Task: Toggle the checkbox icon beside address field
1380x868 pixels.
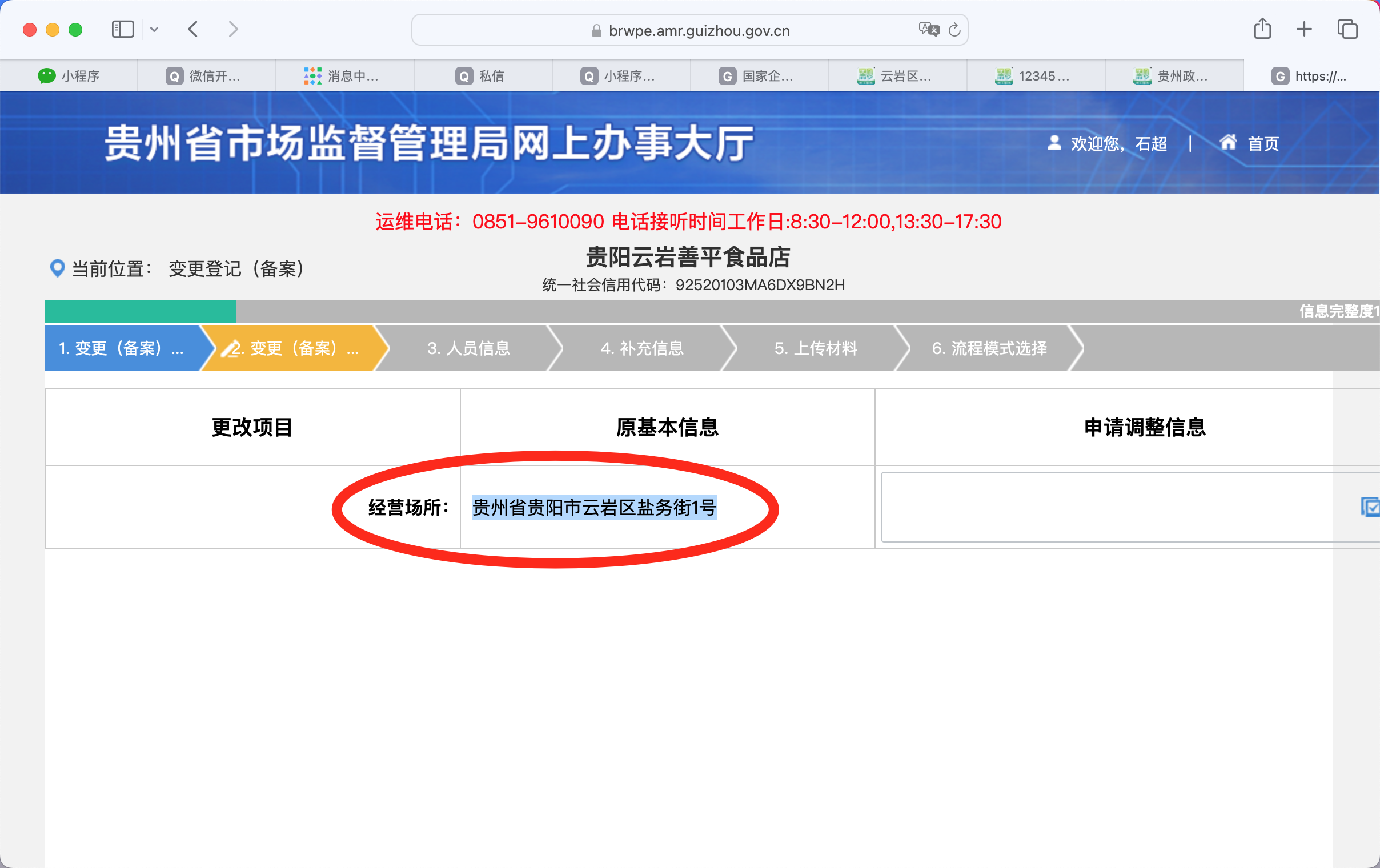Action: pos(1370,507)
